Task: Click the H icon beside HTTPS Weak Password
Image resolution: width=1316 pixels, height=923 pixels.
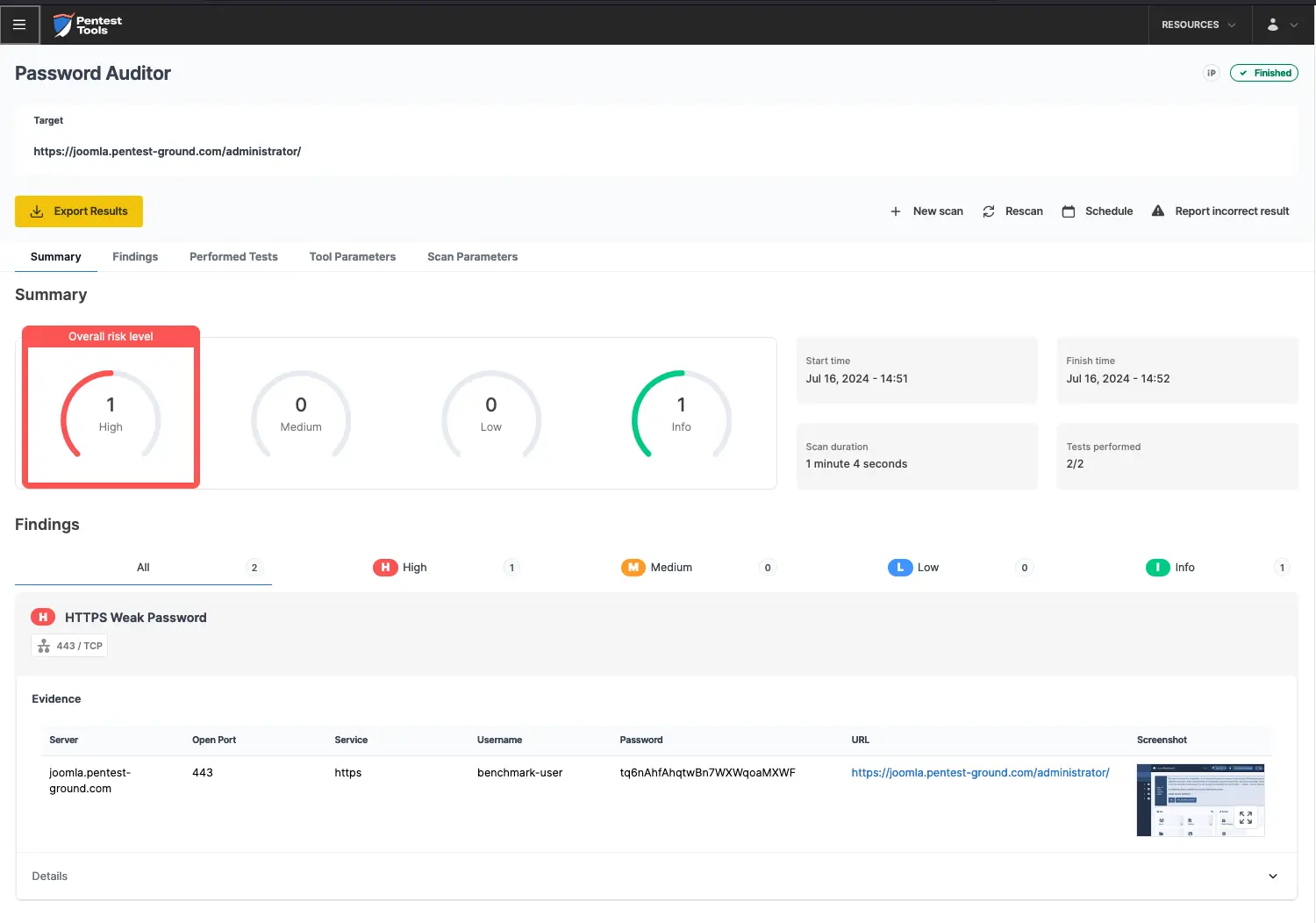Action: click(x=43, y=618)
